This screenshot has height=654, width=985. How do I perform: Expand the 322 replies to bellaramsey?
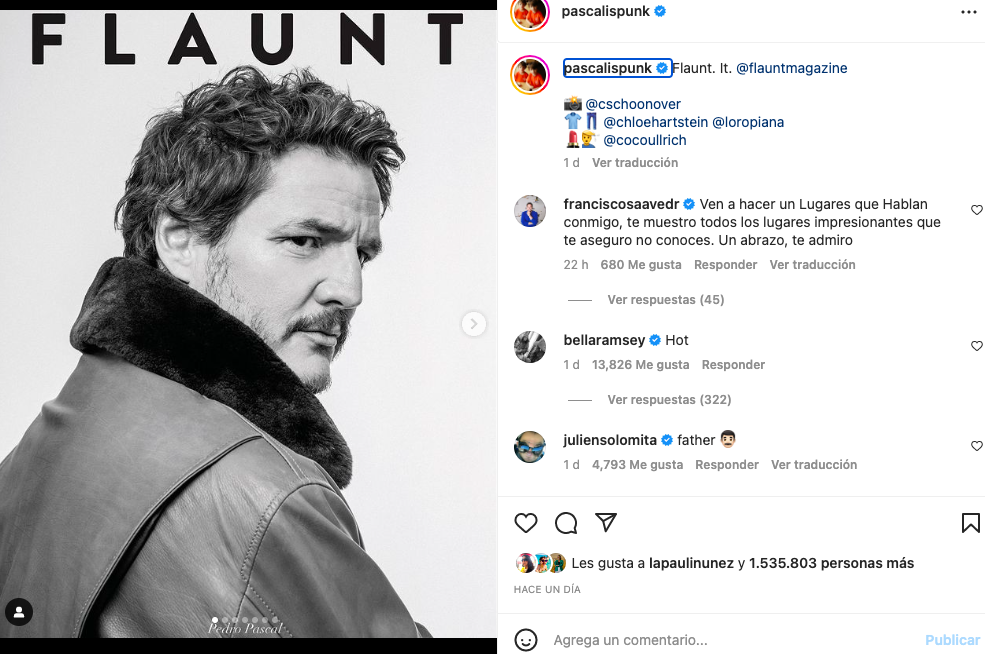point(669,400)
